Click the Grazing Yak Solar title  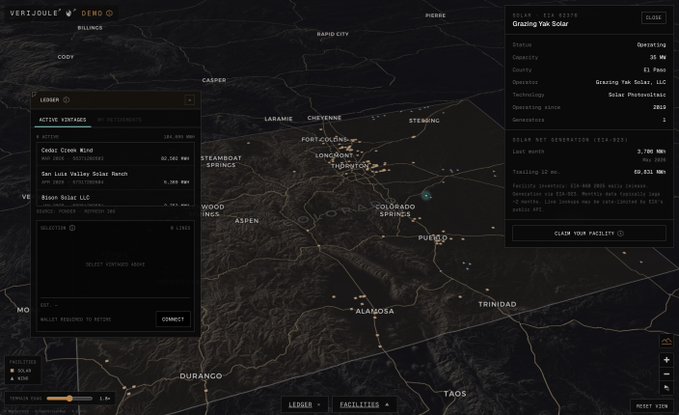pos(540,24)
